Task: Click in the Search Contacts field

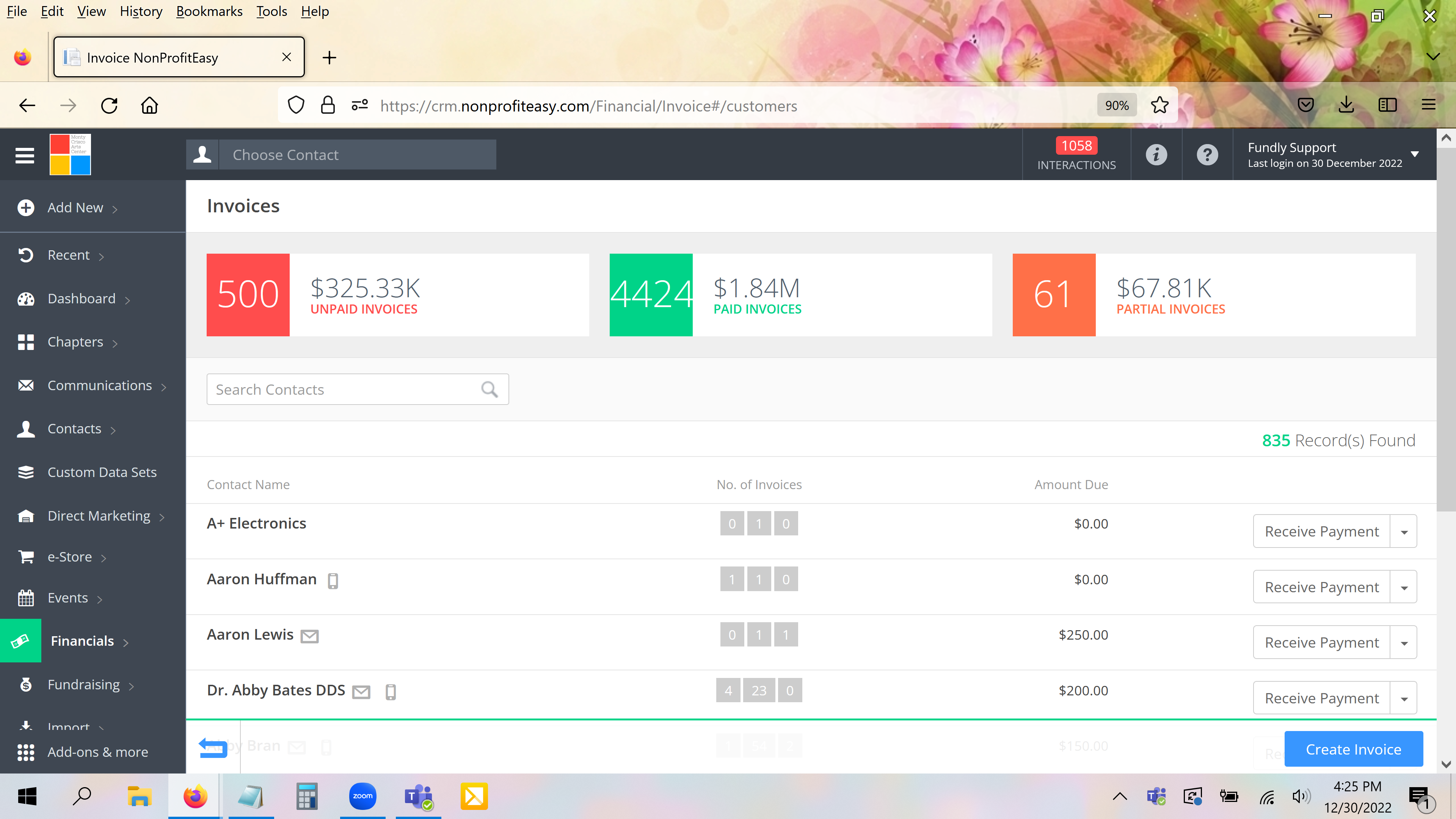Action: (357, 389)
